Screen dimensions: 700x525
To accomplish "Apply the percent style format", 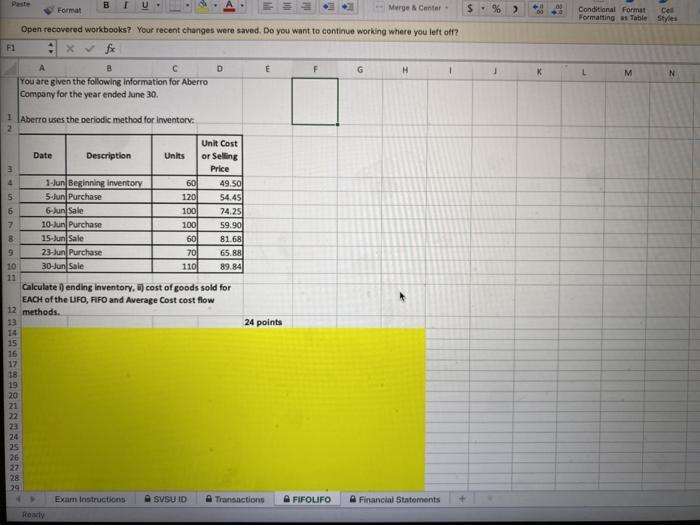I will pos(496,8).
